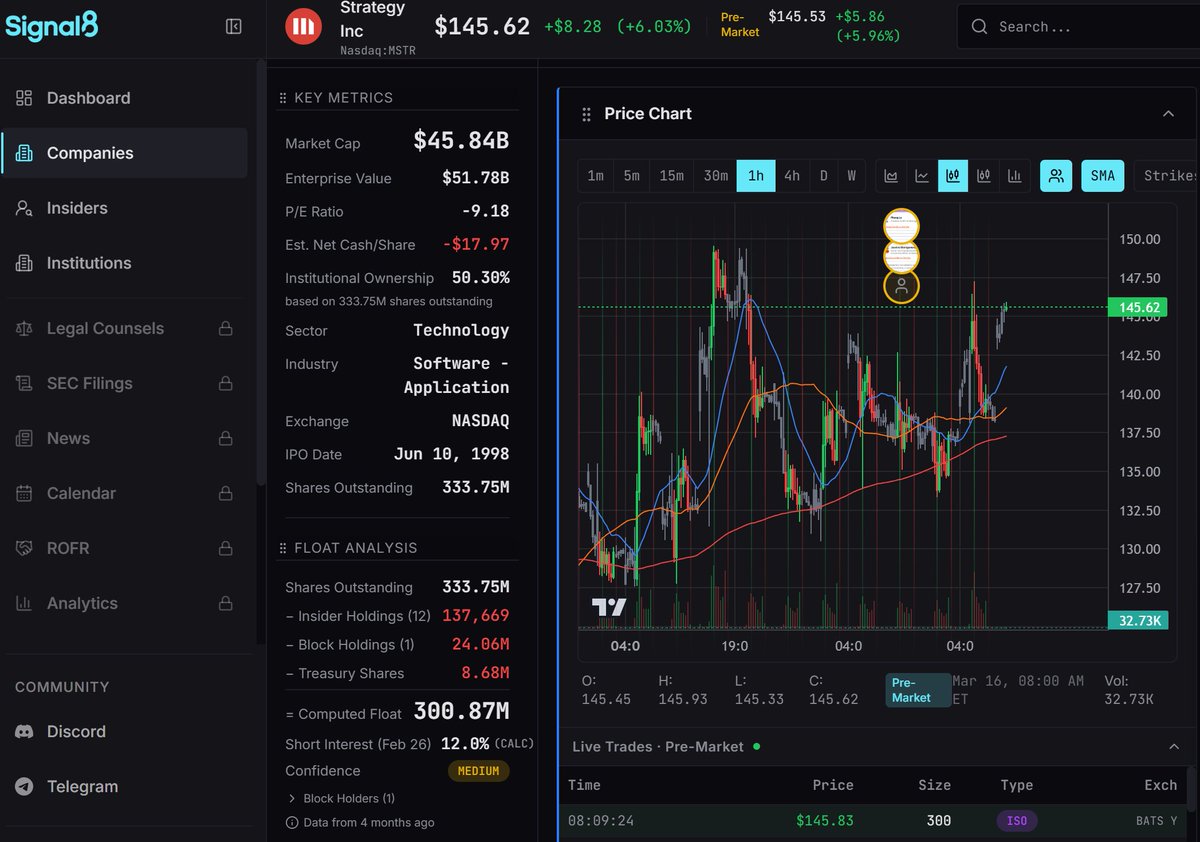This screenshot has height=842, width=1200.
Task: Click the ISO trade type badge
Action: point(1017,821)
